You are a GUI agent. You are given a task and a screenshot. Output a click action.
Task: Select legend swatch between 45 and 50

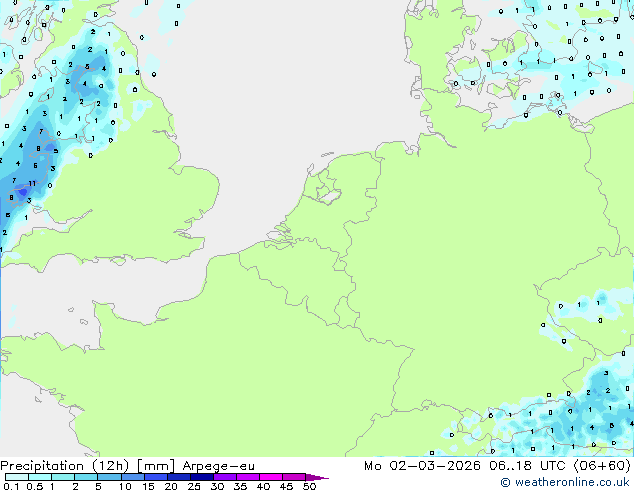[294, 477]
